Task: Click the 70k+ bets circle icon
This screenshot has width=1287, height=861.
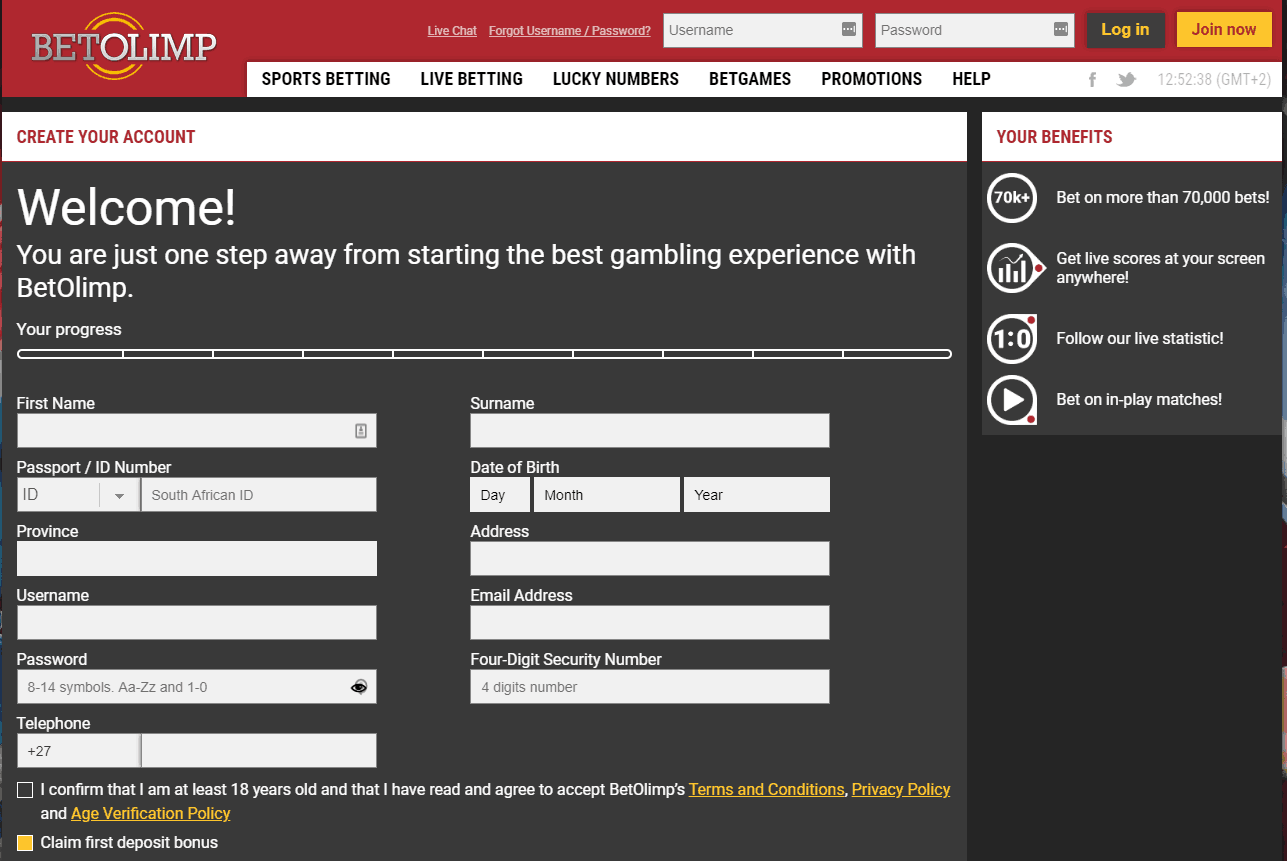Action: coord(1012,197)
